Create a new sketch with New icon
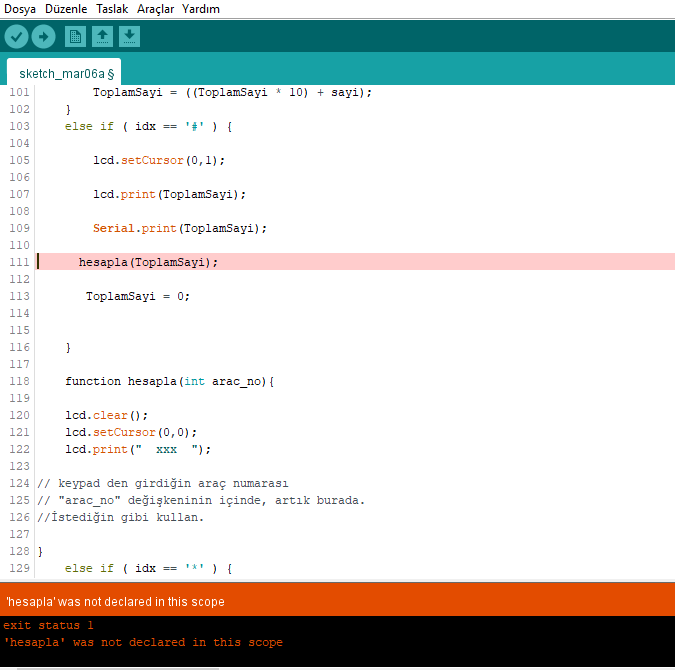Viewport: 675px width, 670px height. pos(75,37)
